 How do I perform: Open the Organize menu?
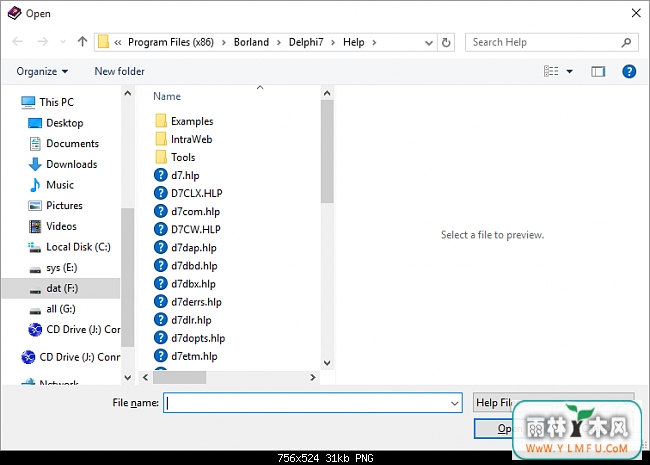[x=42, y=71]
